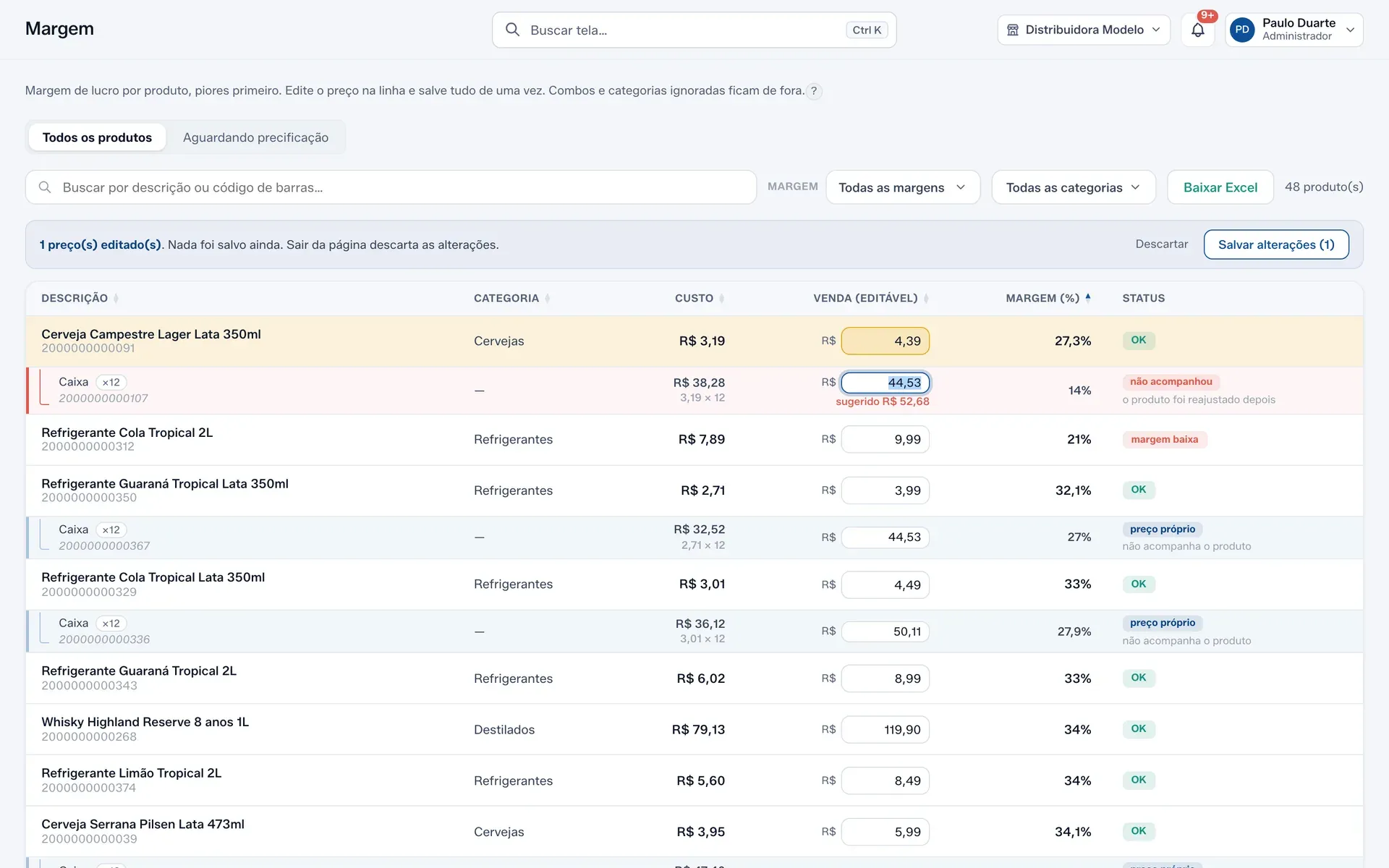The height and width of the screenshot is (868, 1389).
Task: Open Todas as margens filter
Action: (902, 187)
